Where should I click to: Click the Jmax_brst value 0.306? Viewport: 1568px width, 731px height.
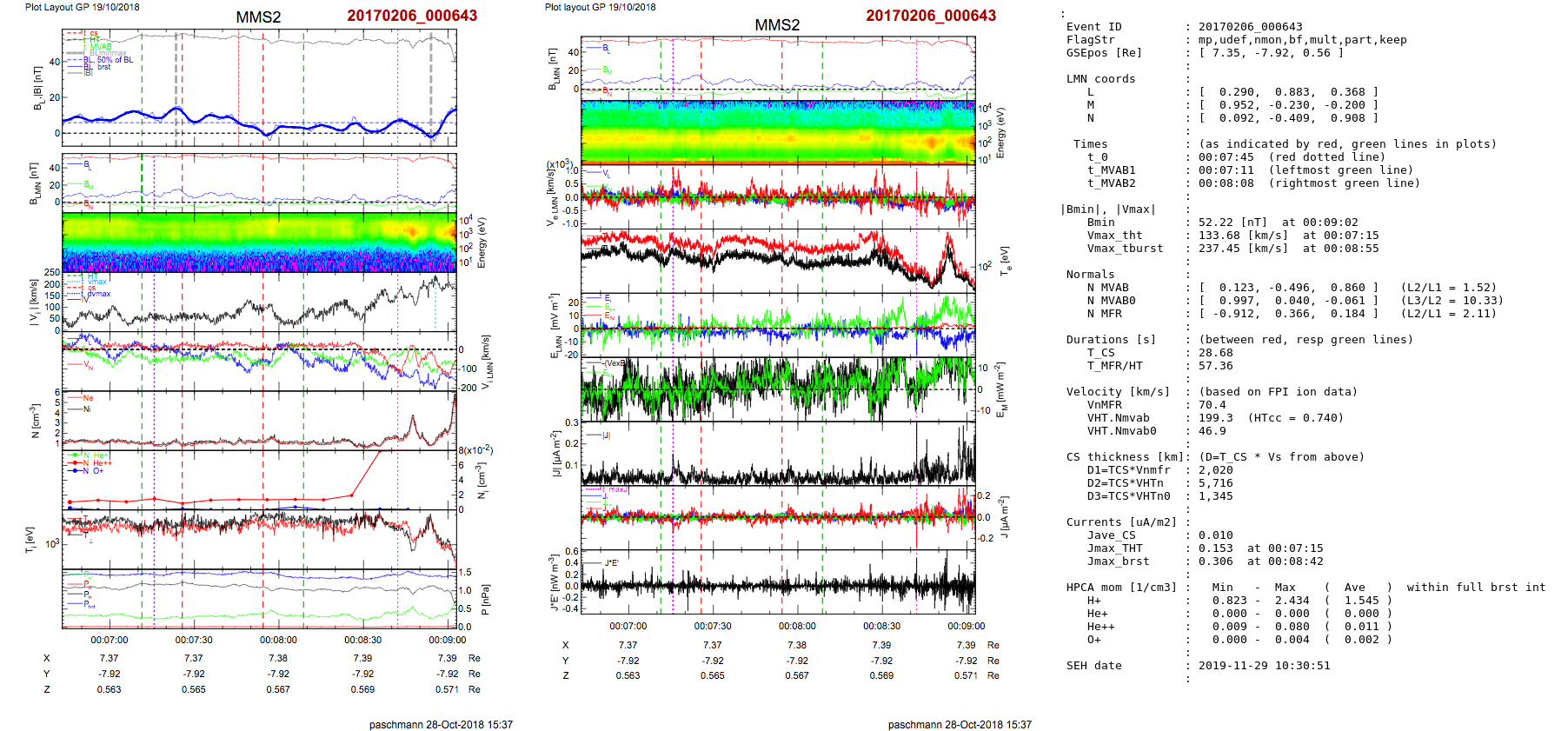pyautogui.click(x=1215, y=562)
